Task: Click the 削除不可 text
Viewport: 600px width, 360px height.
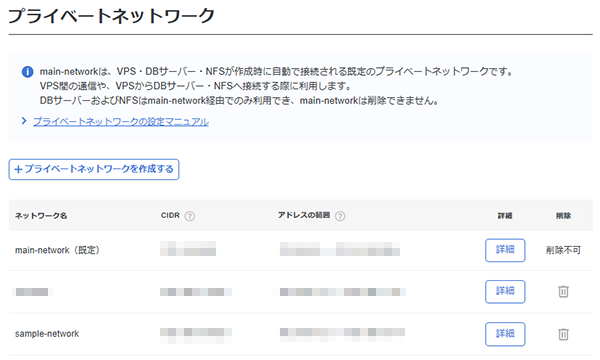Action: pos(563,250)
